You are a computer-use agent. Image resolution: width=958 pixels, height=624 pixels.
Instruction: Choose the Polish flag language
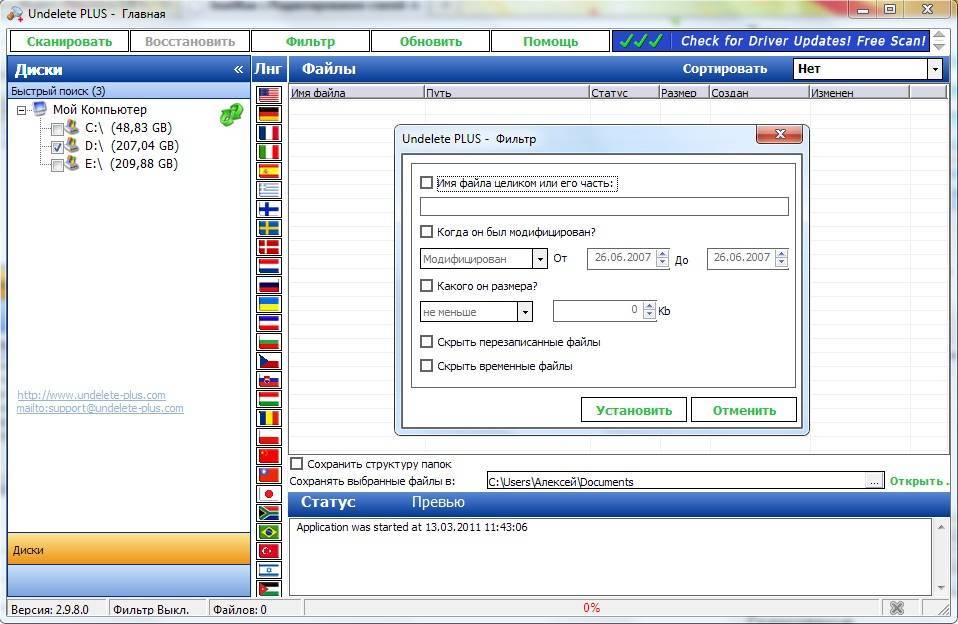click(x=269, y=436)
